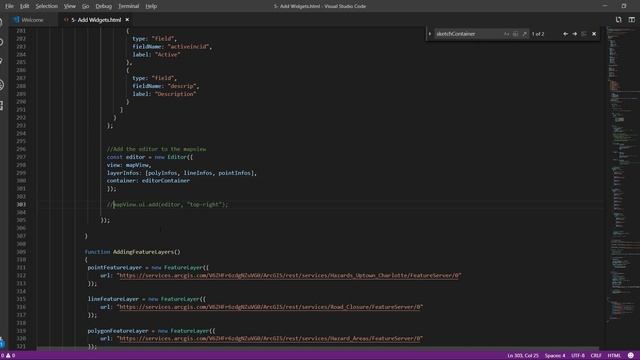Click 'fieldName: "activeincid"' line
The image size is (640, 360).
point(172,47)
